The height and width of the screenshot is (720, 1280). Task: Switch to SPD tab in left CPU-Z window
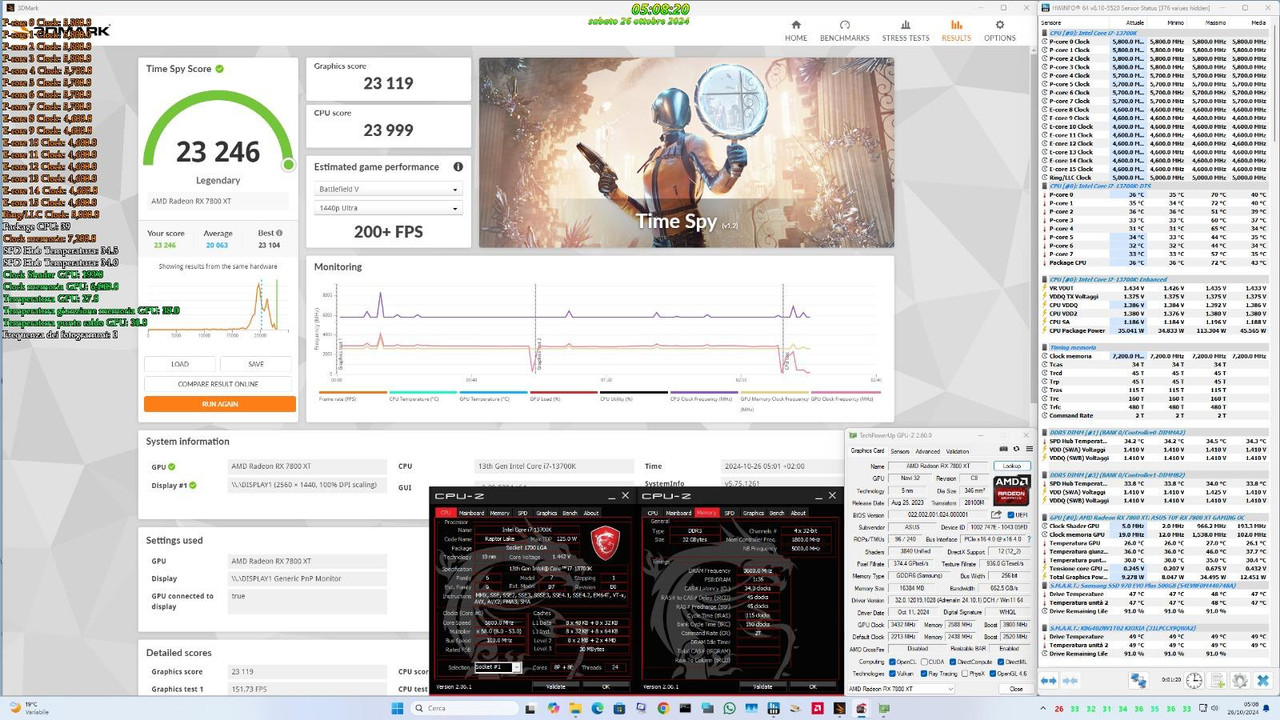pyautogui.click(x=522, y=513)
